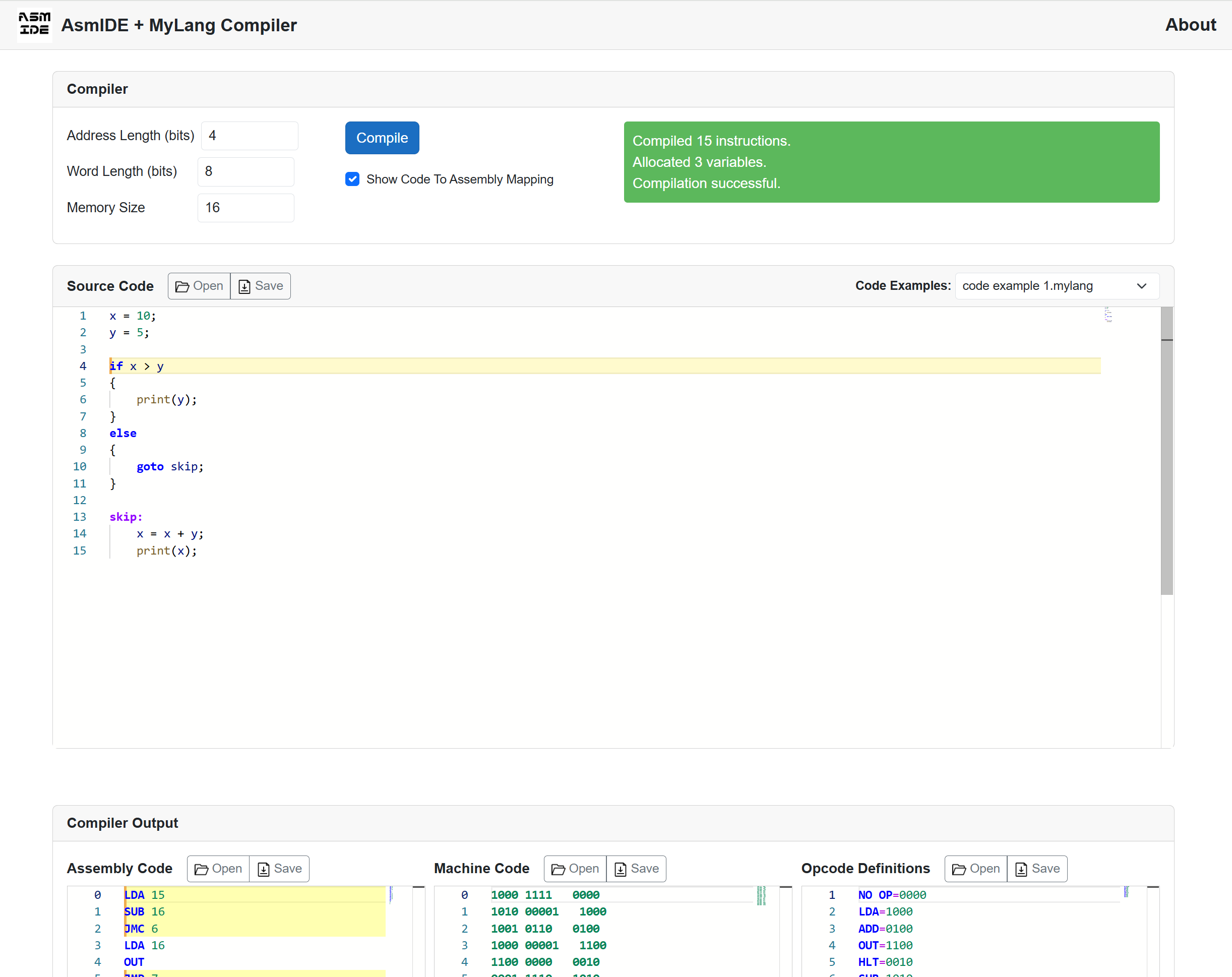This screenshot has height=977, width=1232.
Task: Save the Assembly Code output
Action: tap(279, 869)
